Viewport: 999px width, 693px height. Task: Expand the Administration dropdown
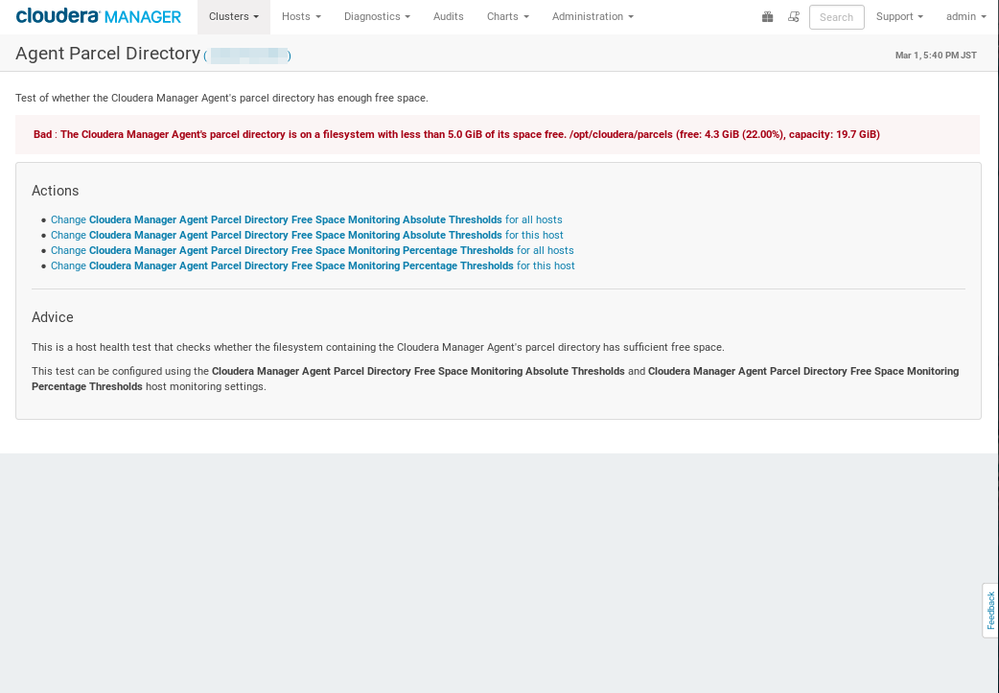(x=592, y=16)
